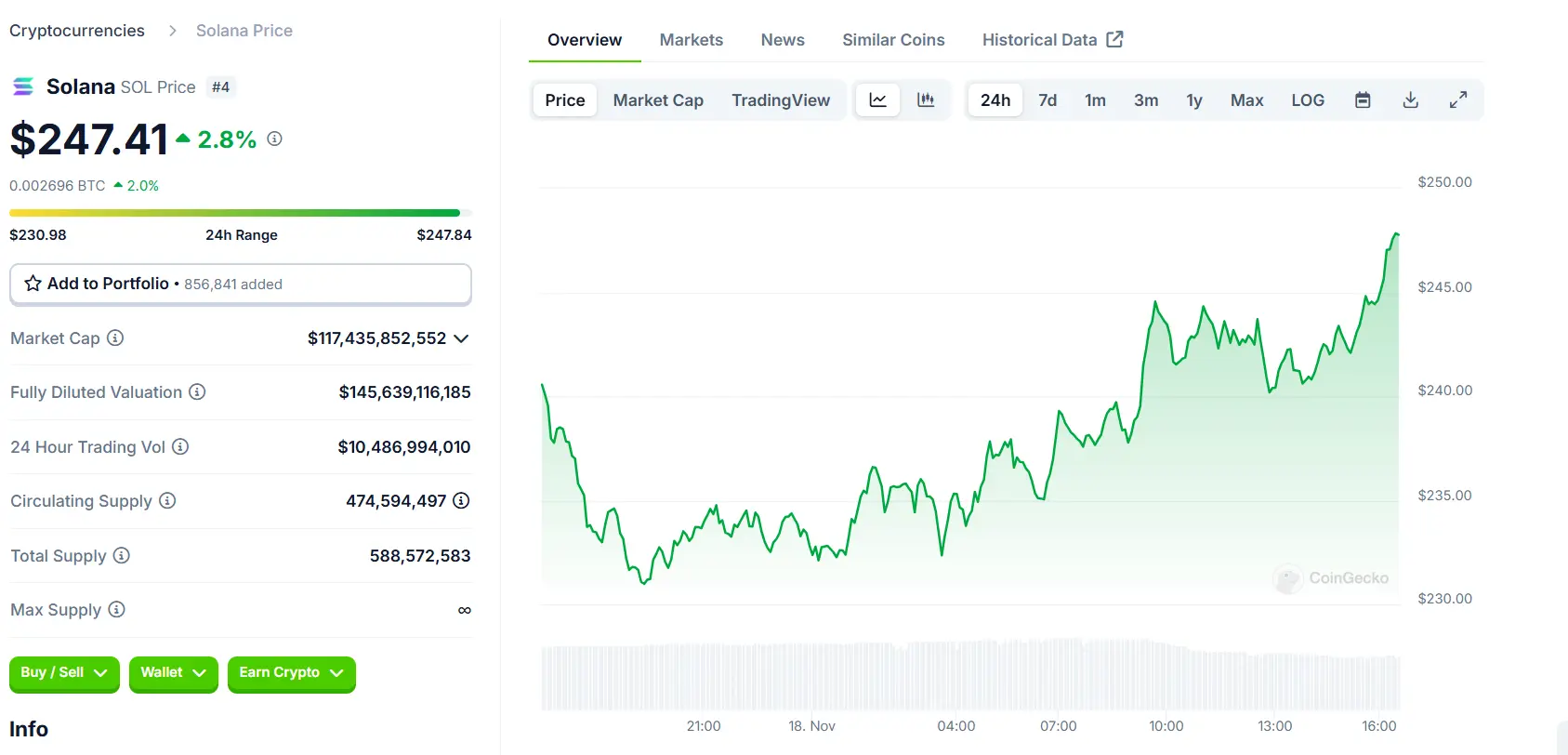The height and width of the screenshot is (755, 1568).
Task: Click the Info section heading
Action: (29, 729)
